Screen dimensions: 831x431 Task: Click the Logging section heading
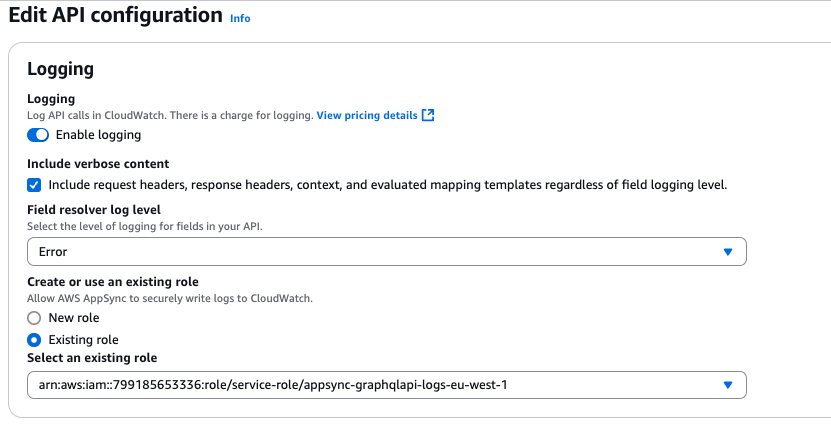tap(60, 69)
